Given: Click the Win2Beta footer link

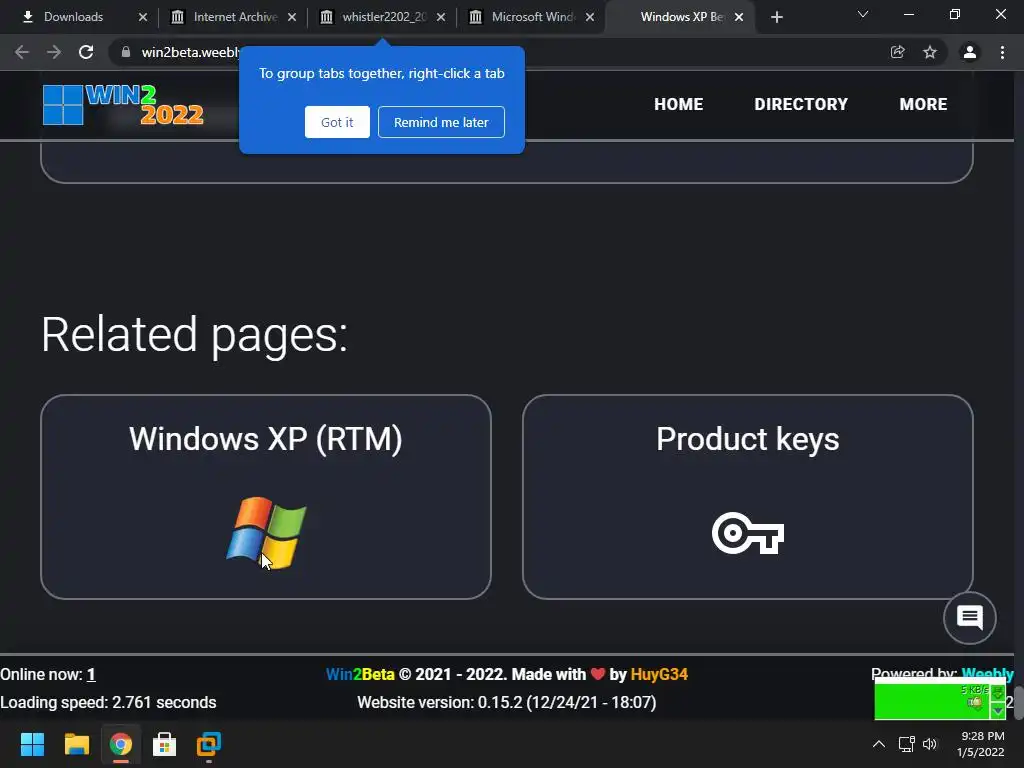Looking at the screenshot, I should (360, 674).
